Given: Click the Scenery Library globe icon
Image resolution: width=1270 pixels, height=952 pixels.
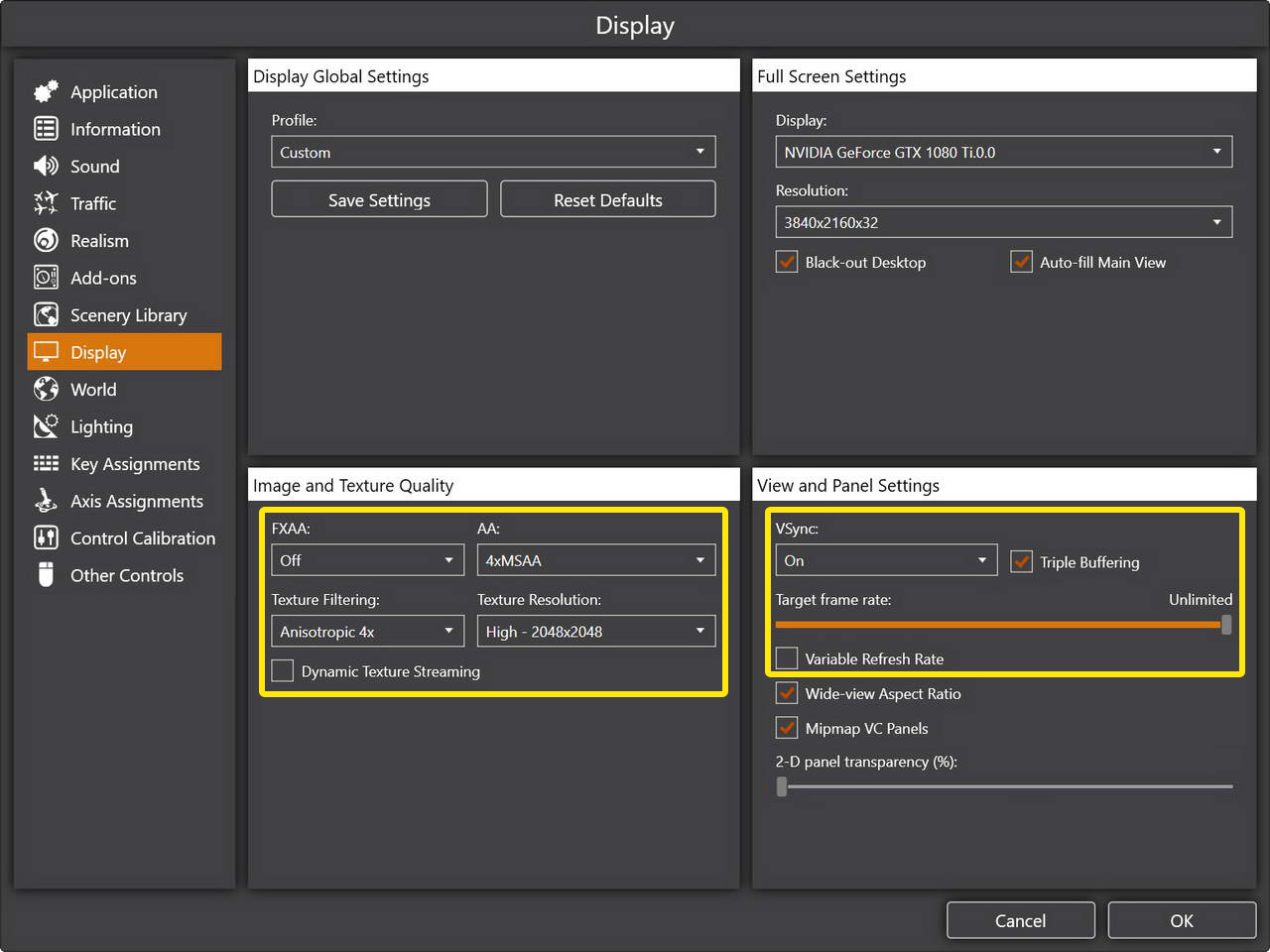Looking at the screenshot, I should tap(46, 315).
